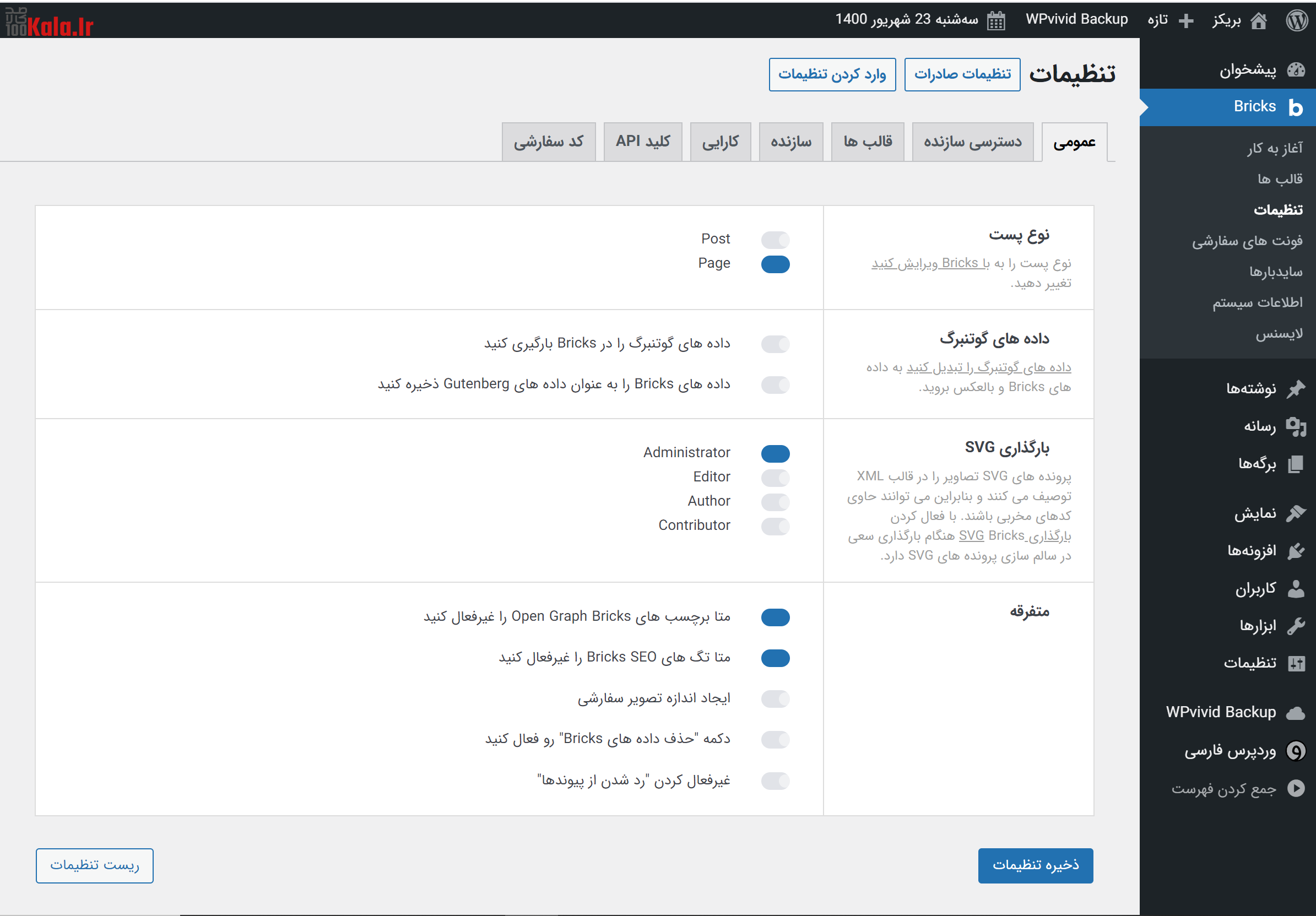
Task: Click the WPvivid Backup cloud icon
Action: [x=1296, y=713]
